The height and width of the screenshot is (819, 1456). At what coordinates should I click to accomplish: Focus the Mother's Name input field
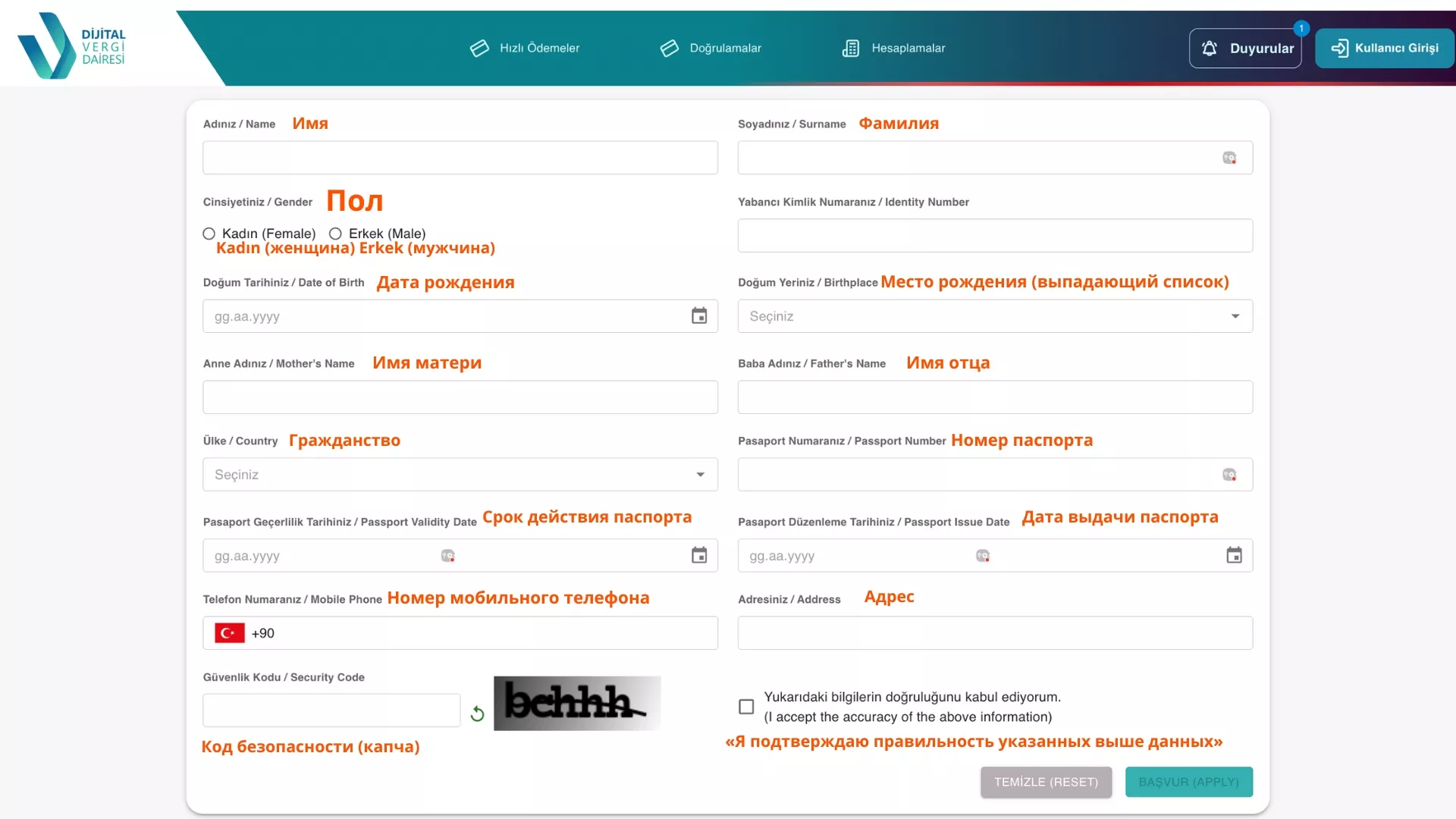(460, 397)
